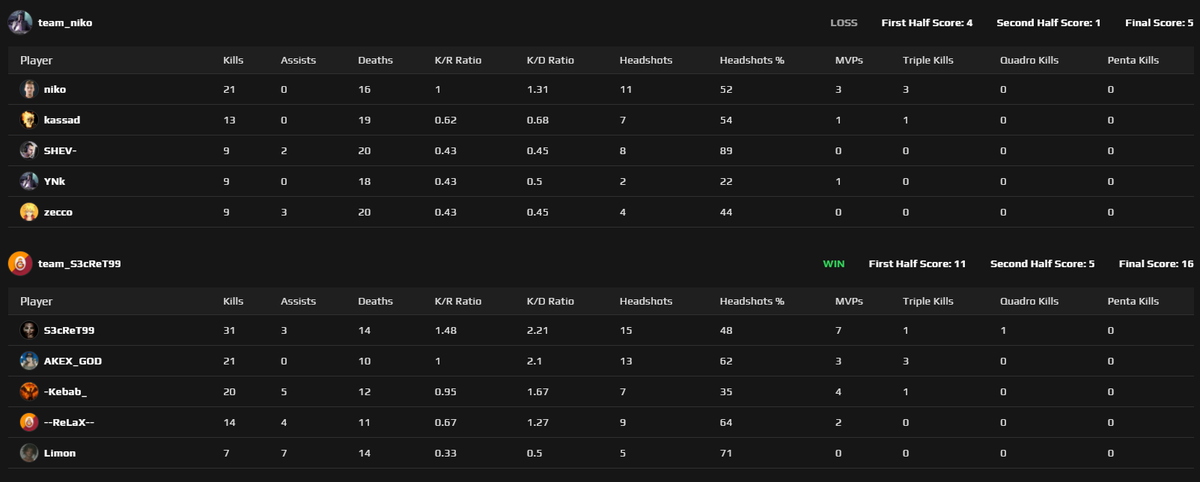
Task: Open the team_S3cReT99 team page
Action: pos(79,264)
